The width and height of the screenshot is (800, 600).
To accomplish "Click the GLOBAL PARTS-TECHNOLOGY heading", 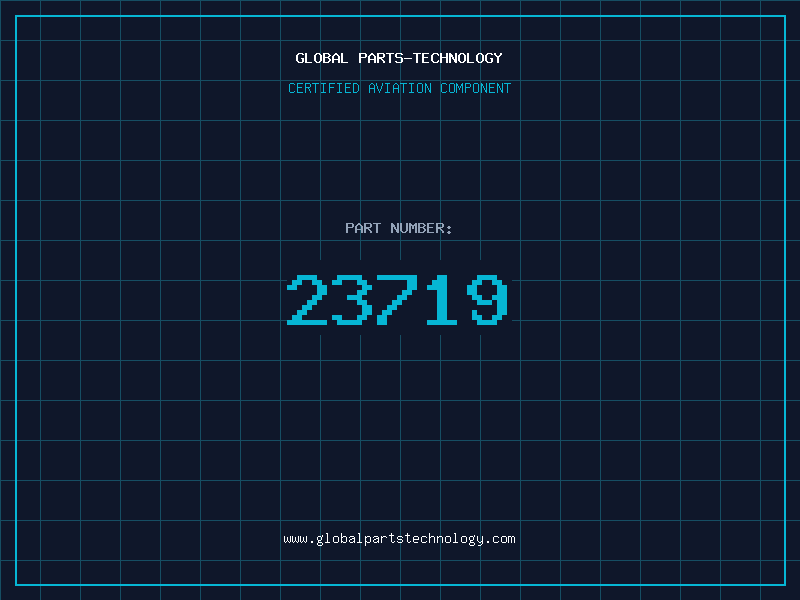I will tap(399, 58).
